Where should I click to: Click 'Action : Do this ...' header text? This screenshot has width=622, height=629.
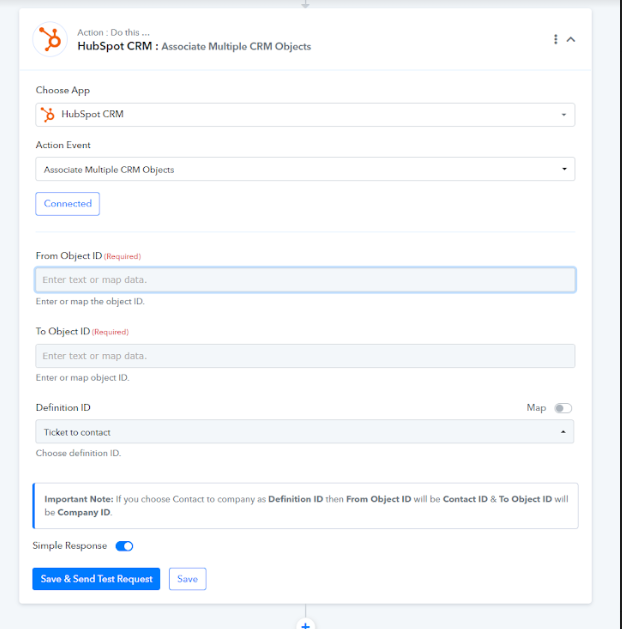coord(113,32)
